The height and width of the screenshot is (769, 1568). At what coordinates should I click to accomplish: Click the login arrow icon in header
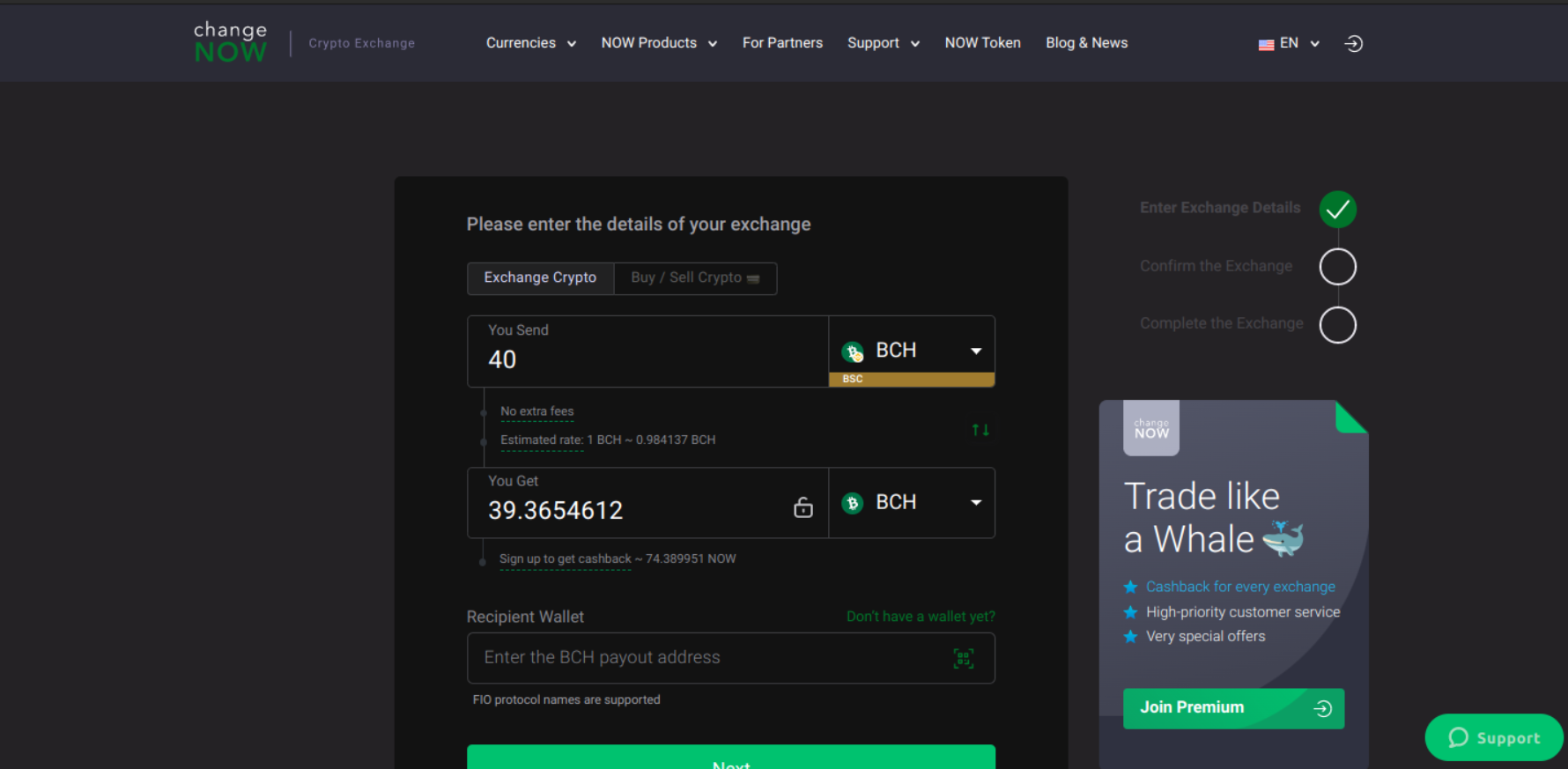[x=1354, y=43]
